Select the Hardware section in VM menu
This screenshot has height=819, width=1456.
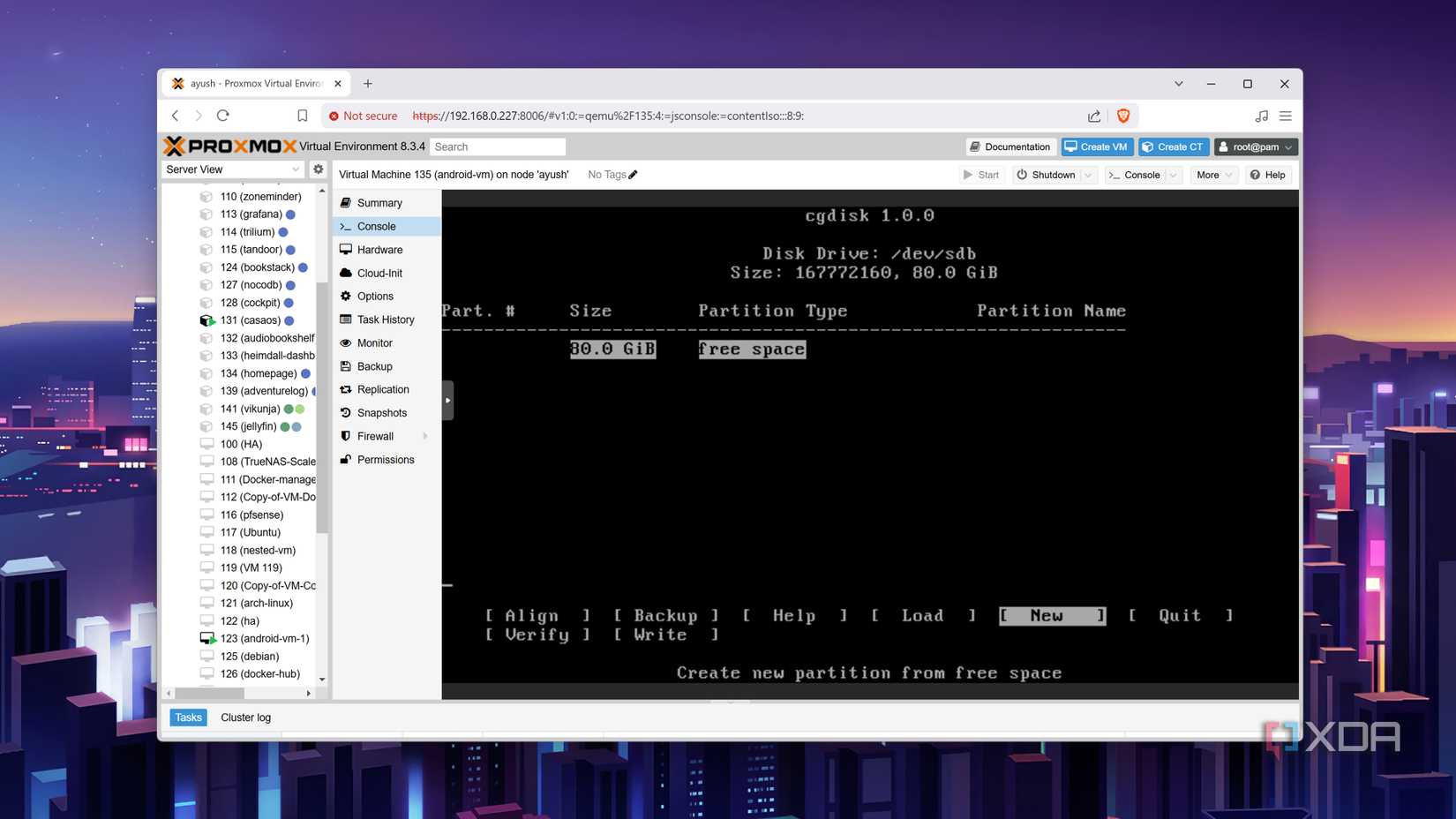379,249
